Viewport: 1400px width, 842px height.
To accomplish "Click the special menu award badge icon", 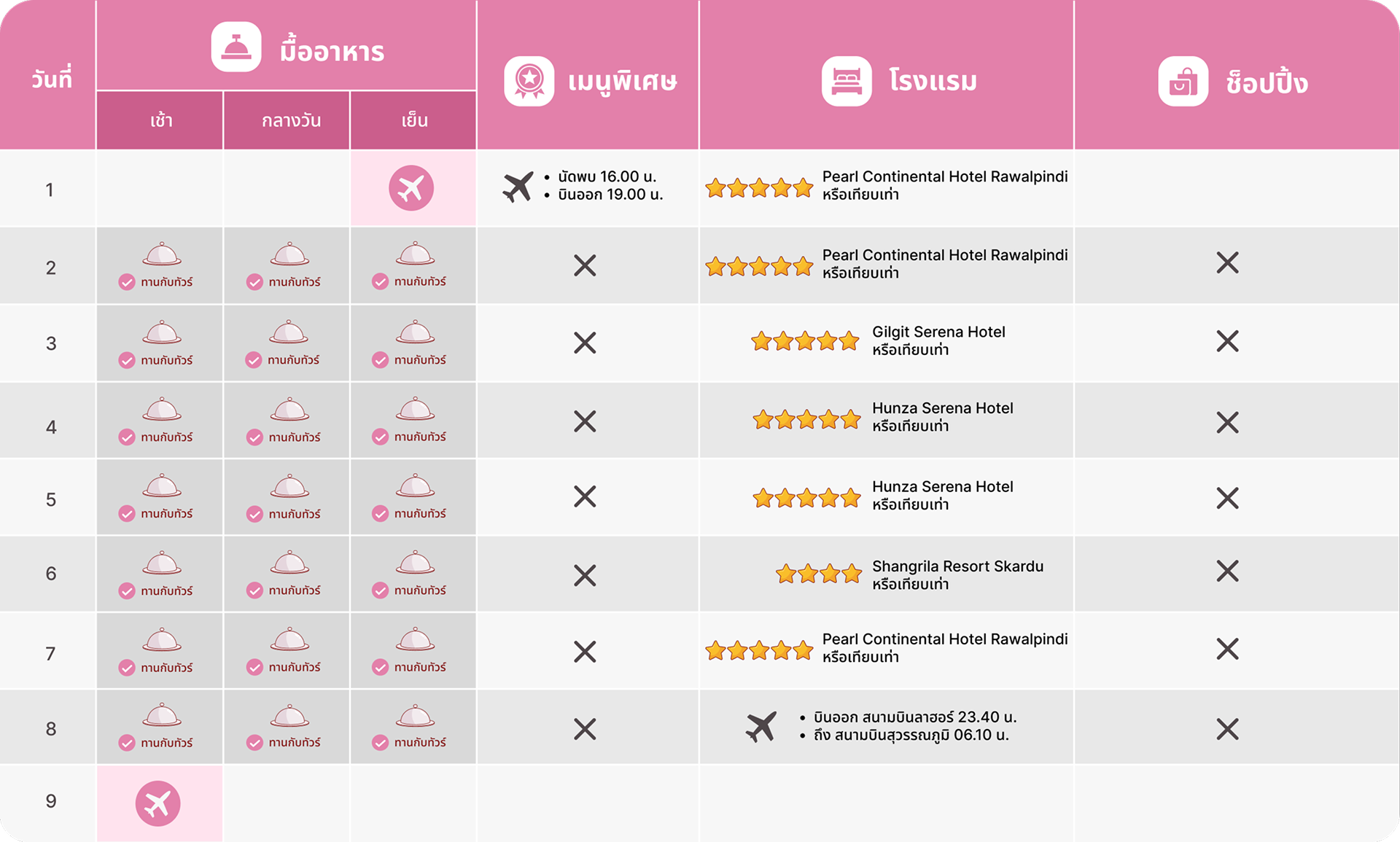I will (529, 81).
